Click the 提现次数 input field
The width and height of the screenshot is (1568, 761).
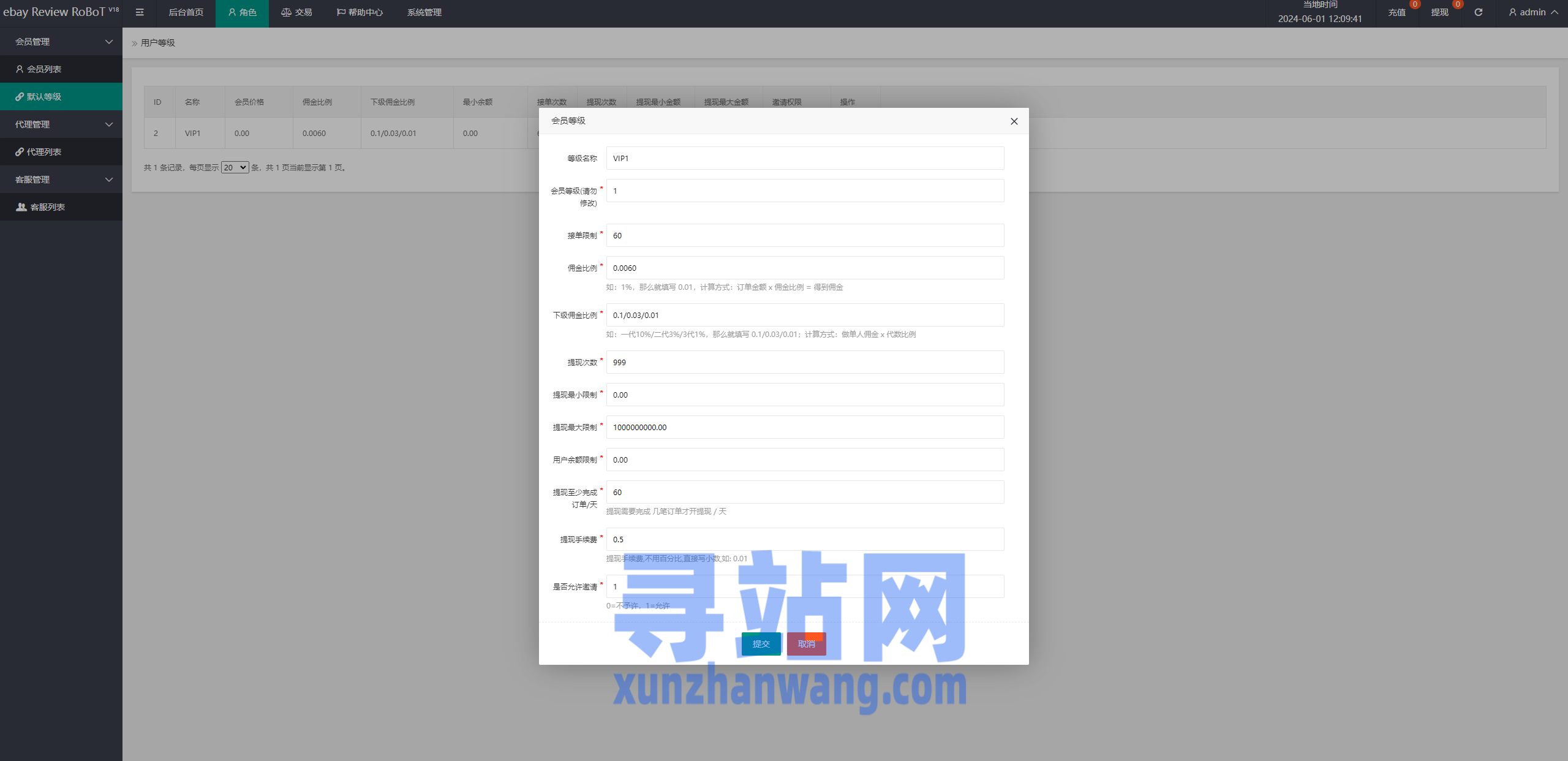805,362
